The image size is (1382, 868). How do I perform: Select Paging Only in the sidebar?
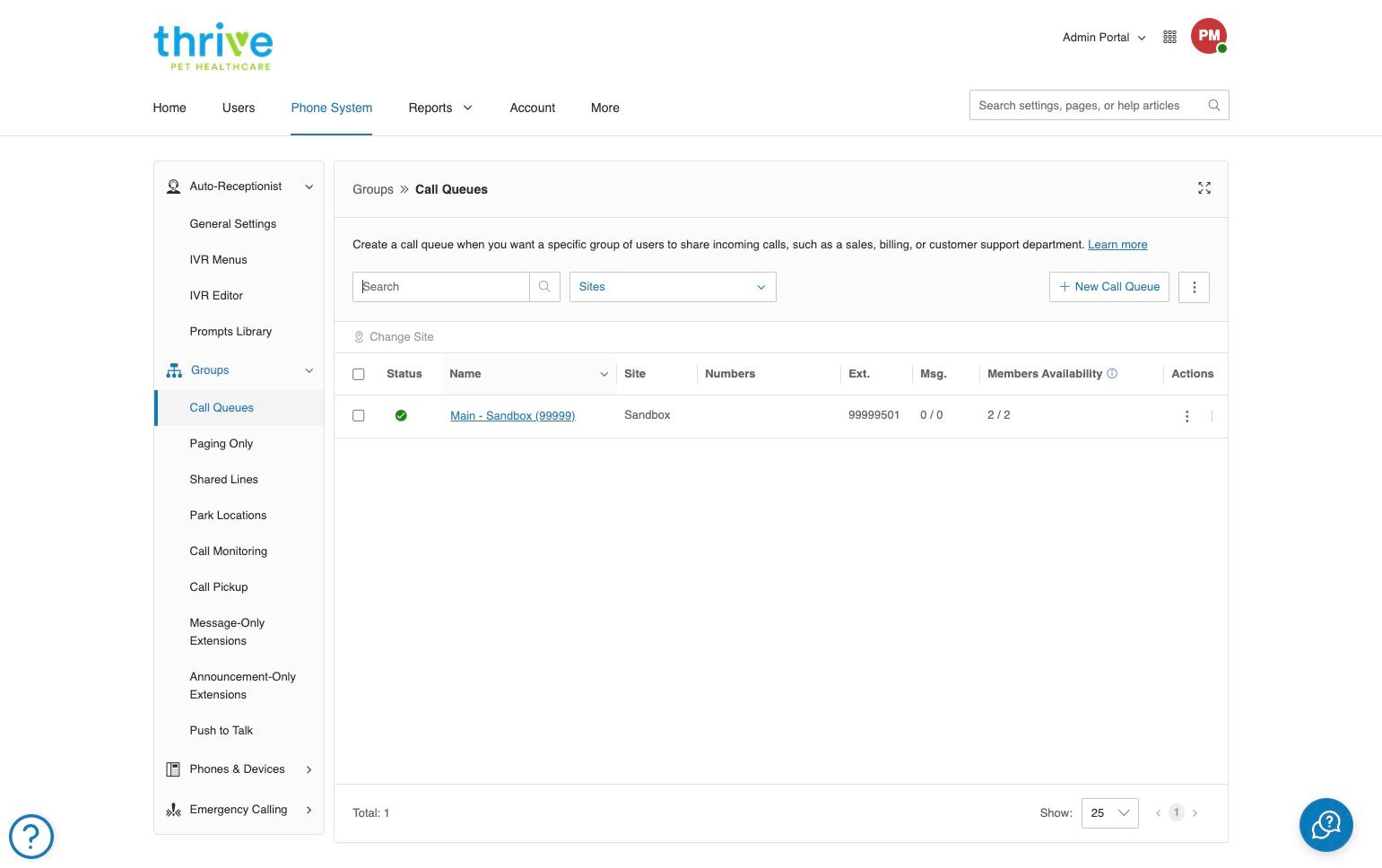(222, 444)
